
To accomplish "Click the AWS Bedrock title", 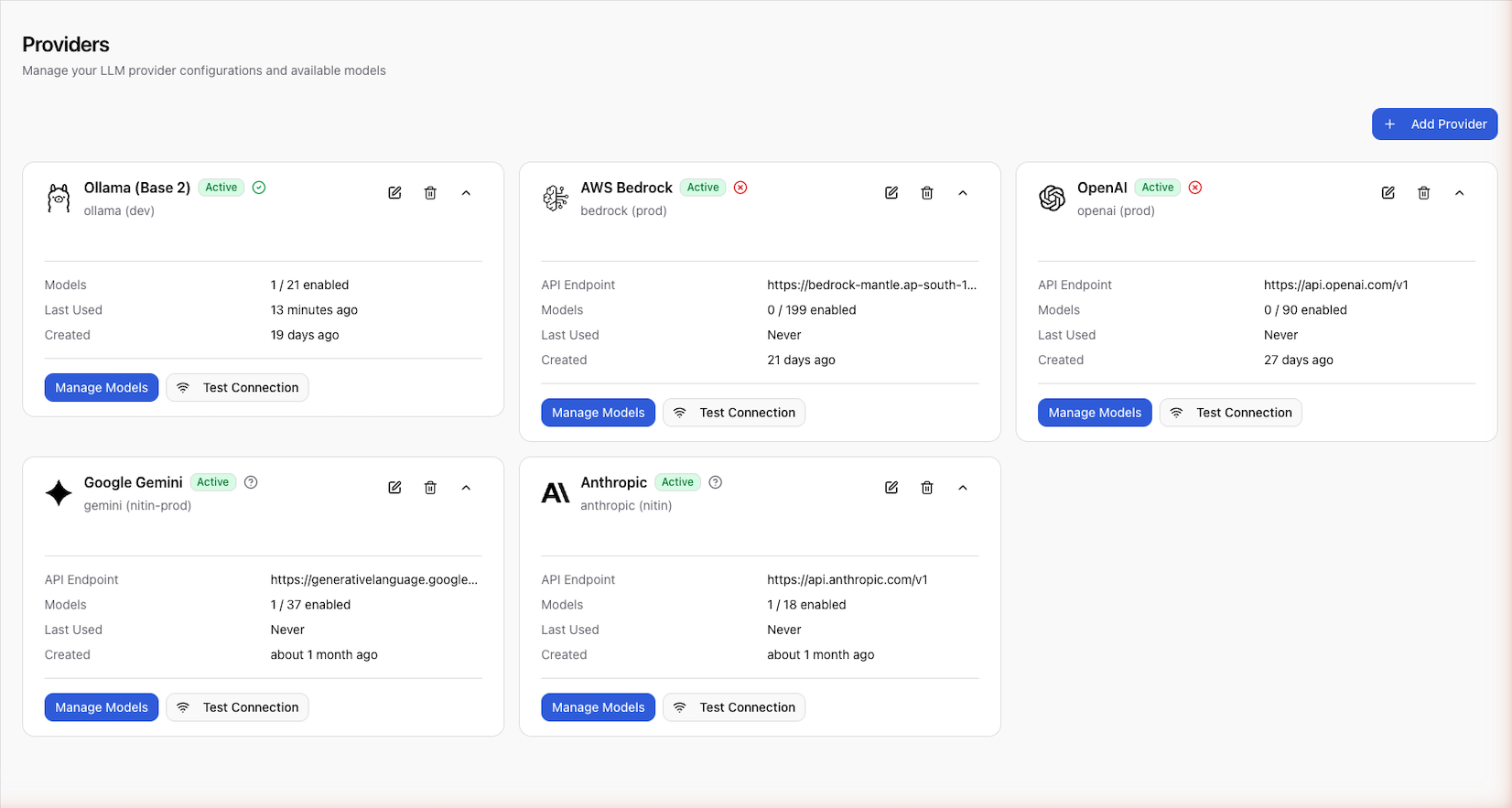I will click(x=627, y=188).
